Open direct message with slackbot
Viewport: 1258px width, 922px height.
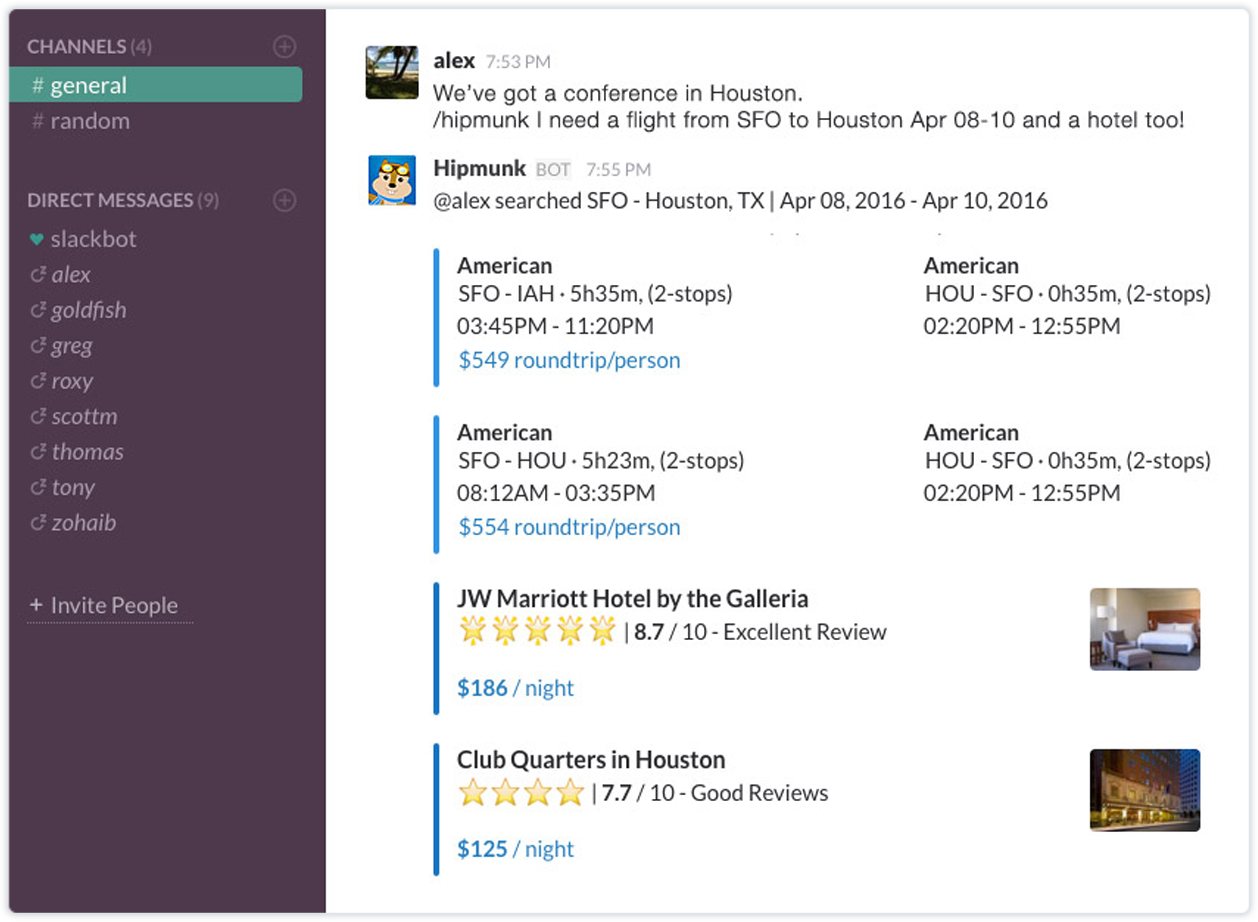pyautogui.click(x=93, y=239)
